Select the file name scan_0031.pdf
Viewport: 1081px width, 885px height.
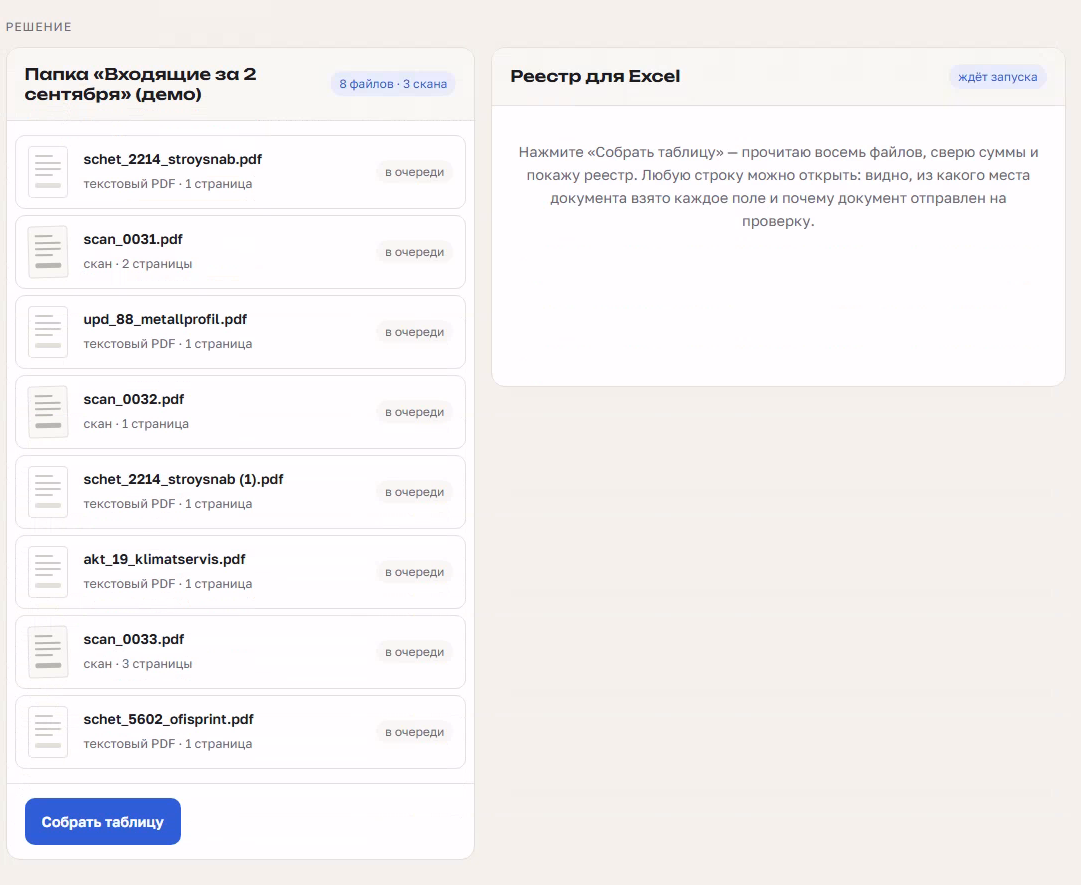(x=133, y=239)
